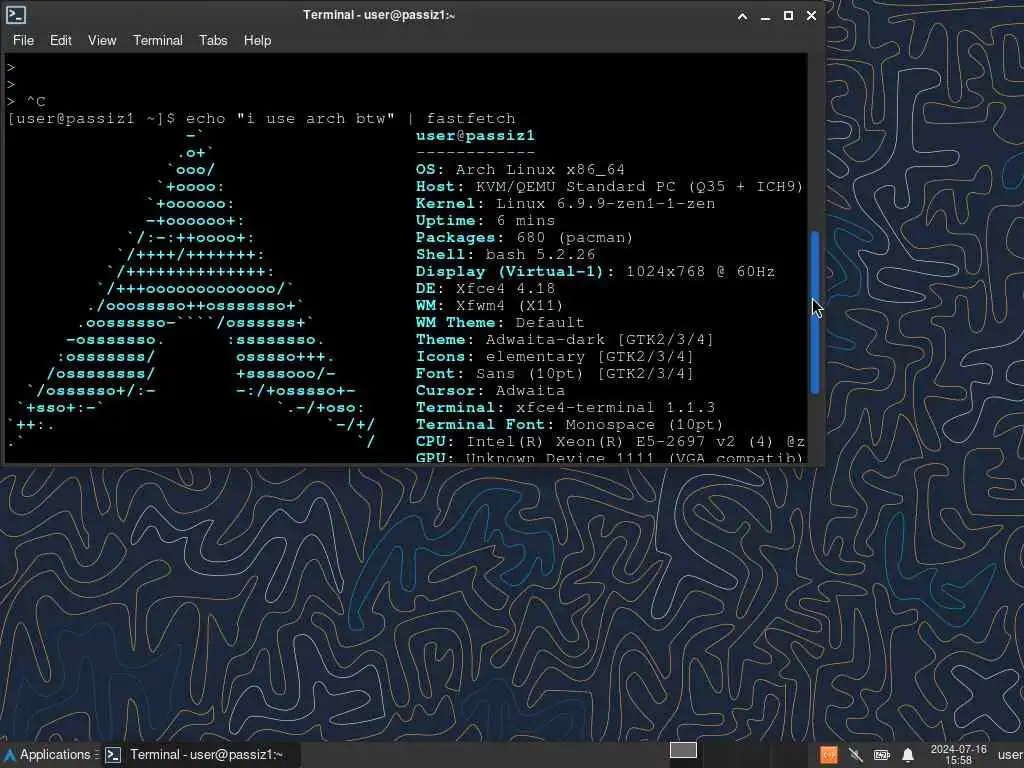Click the 'Kernel: Linux 6.9.9-zen1-1-zen' line

[x=565, y=204]
